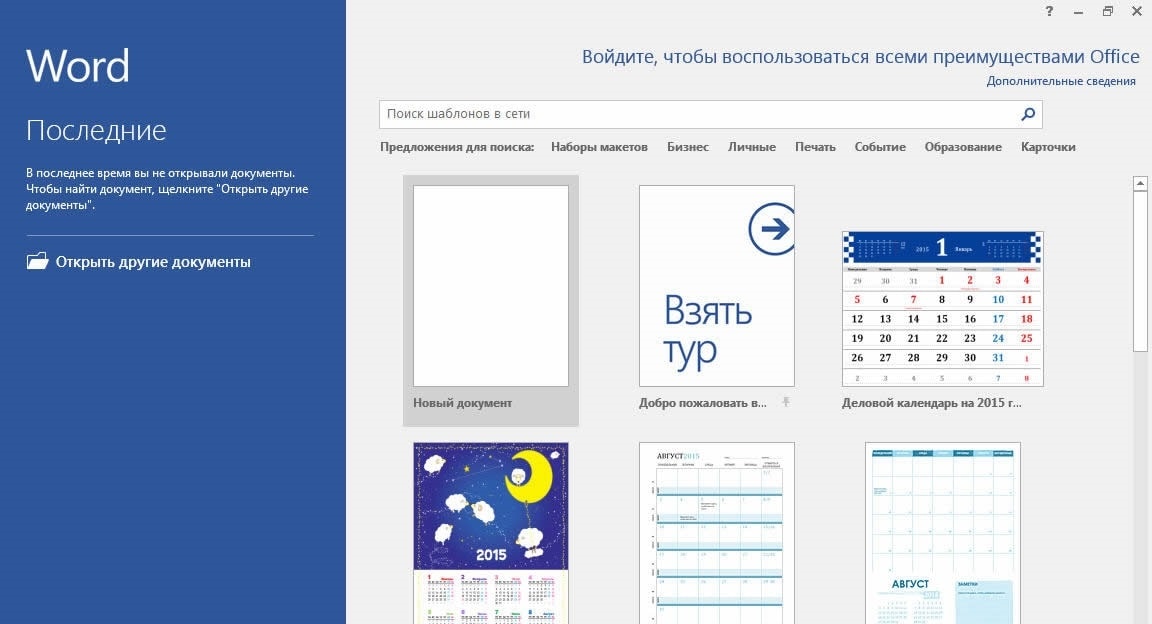
Task: Minimize the Word window
Action: [1079, 12]
